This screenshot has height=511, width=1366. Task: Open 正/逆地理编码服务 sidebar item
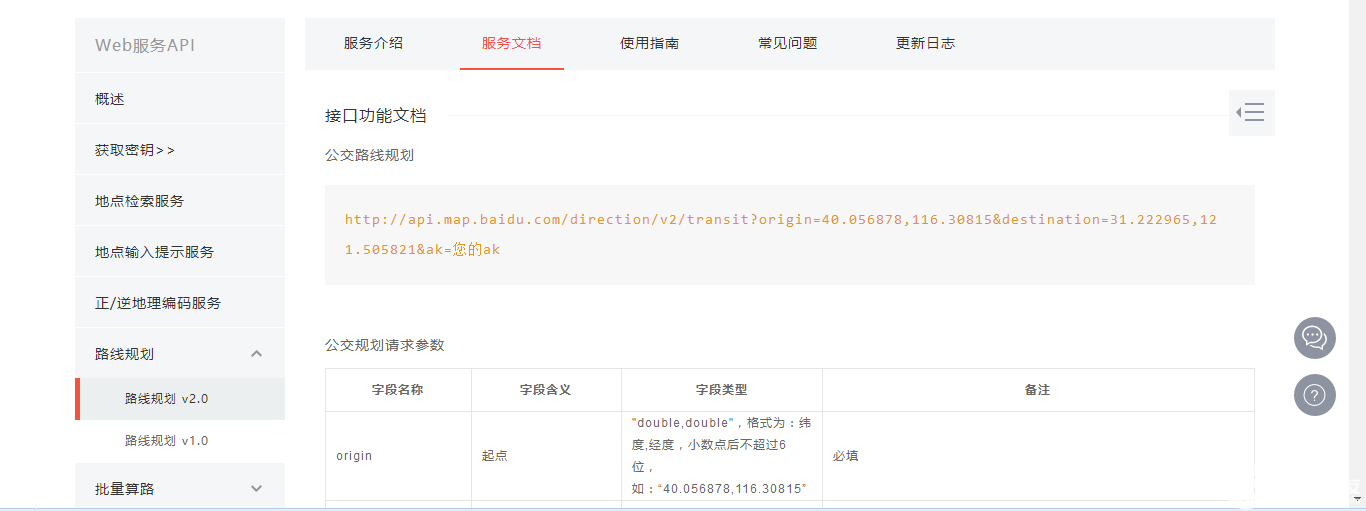pos(180,303)
